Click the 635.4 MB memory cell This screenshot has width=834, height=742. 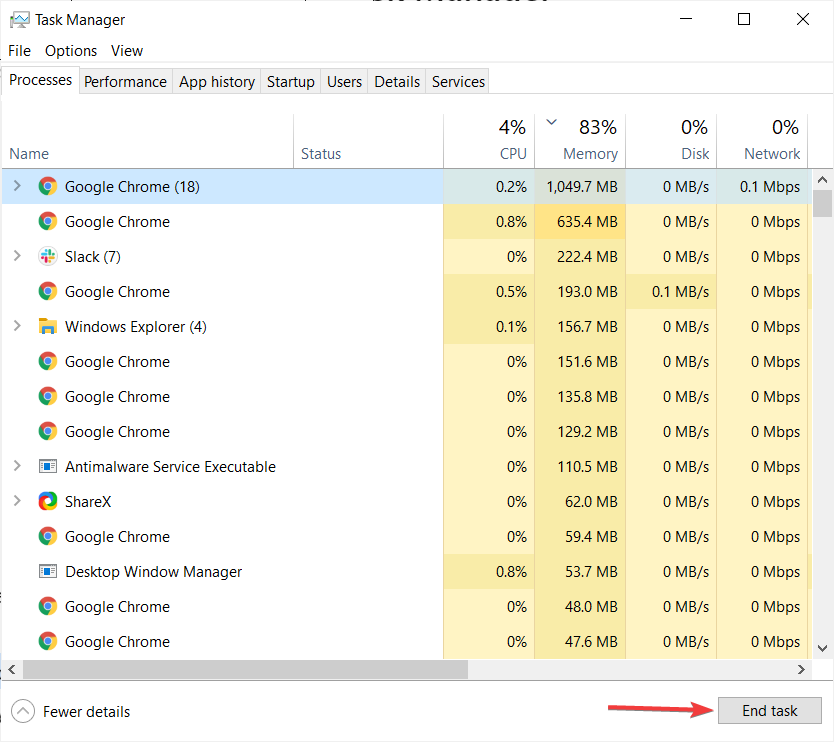pyautogui.click(x=580, y=222)
